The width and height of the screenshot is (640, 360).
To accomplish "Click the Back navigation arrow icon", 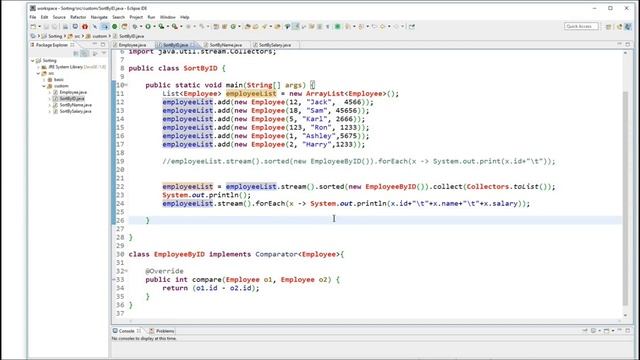I will click(x=382, y=27).
